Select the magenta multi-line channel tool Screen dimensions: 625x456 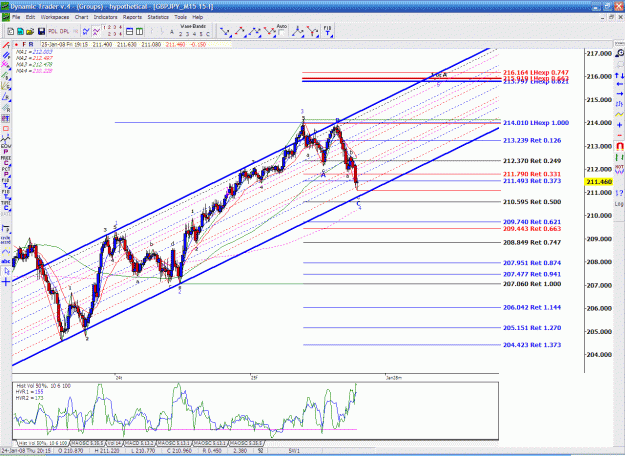[6, 65]
